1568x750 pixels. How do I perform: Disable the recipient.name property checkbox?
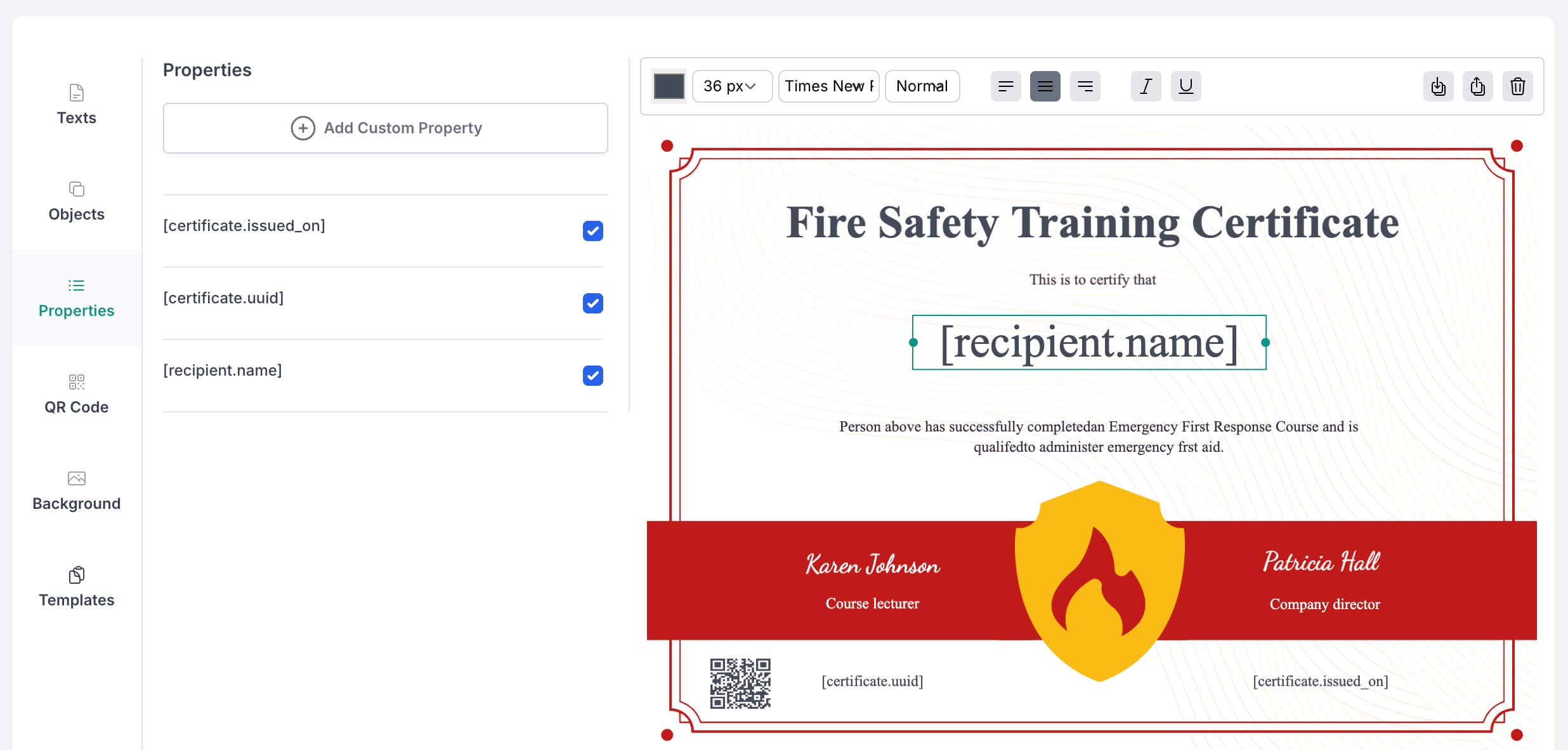pyautogui.click(x=592, y=376)
